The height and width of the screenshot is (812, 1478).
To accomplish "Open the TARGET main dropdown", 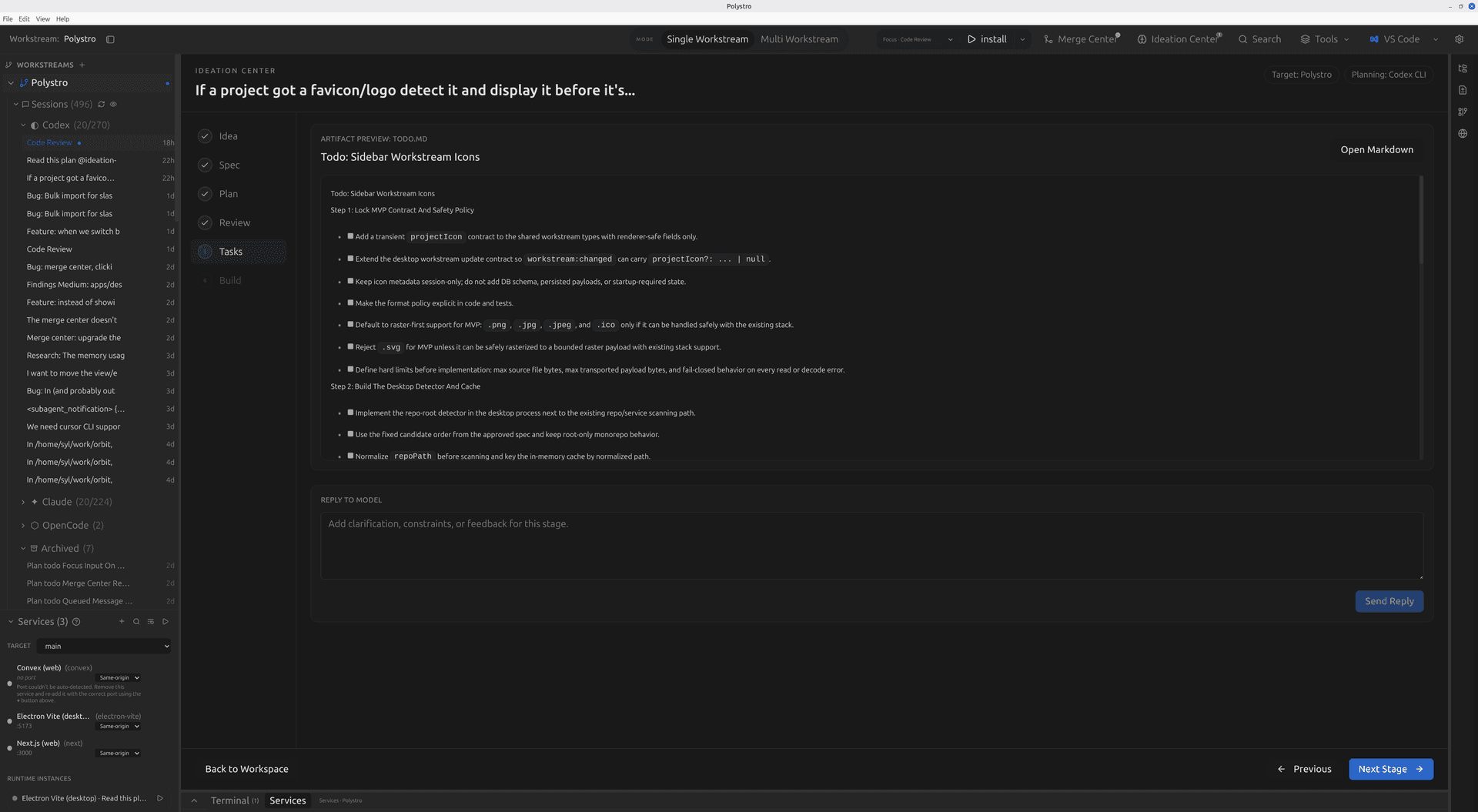I will (104, 646).
